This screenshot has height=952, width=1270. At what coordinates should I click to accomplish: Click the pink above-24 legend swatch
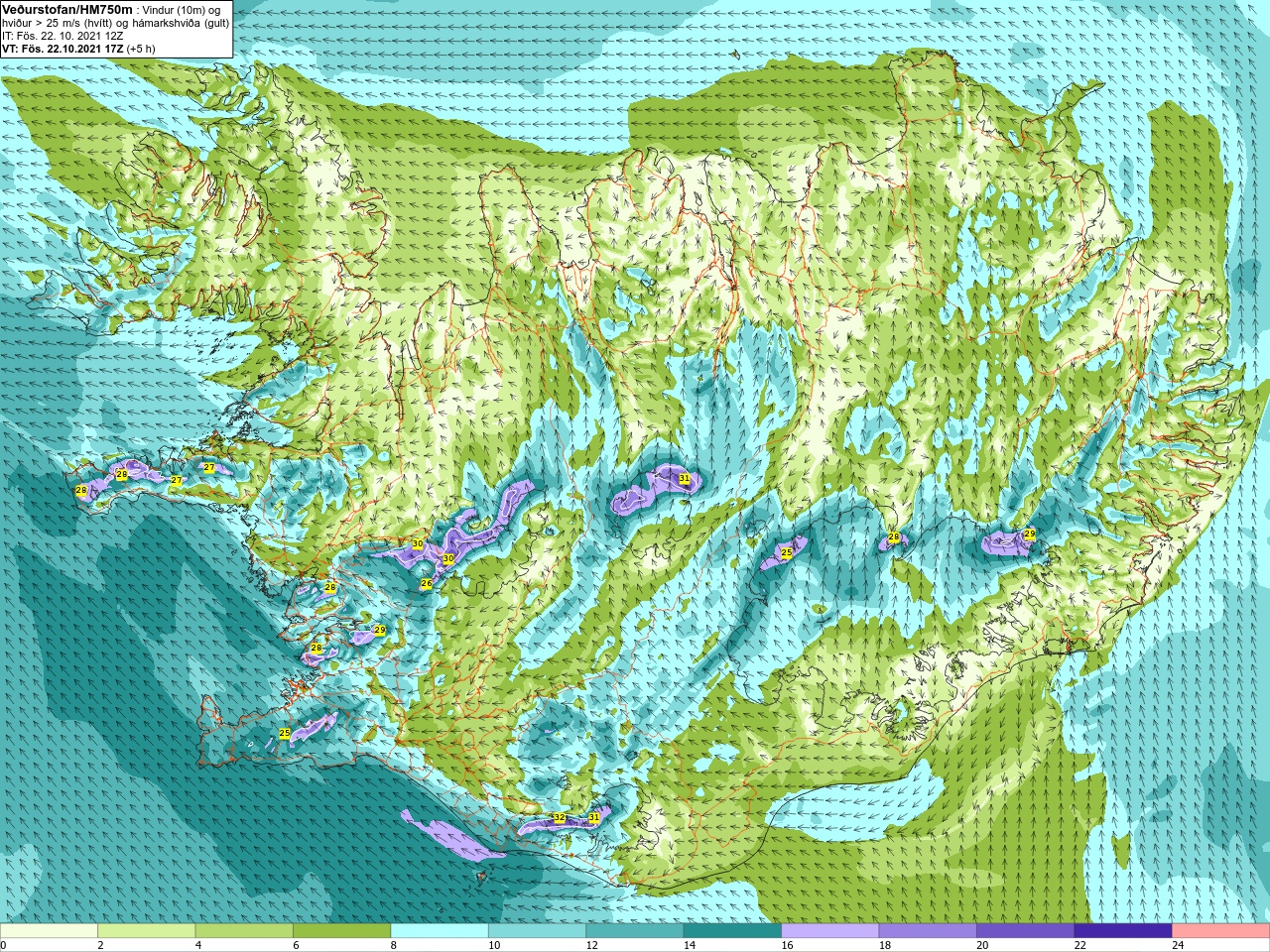tap(1221, 931)
